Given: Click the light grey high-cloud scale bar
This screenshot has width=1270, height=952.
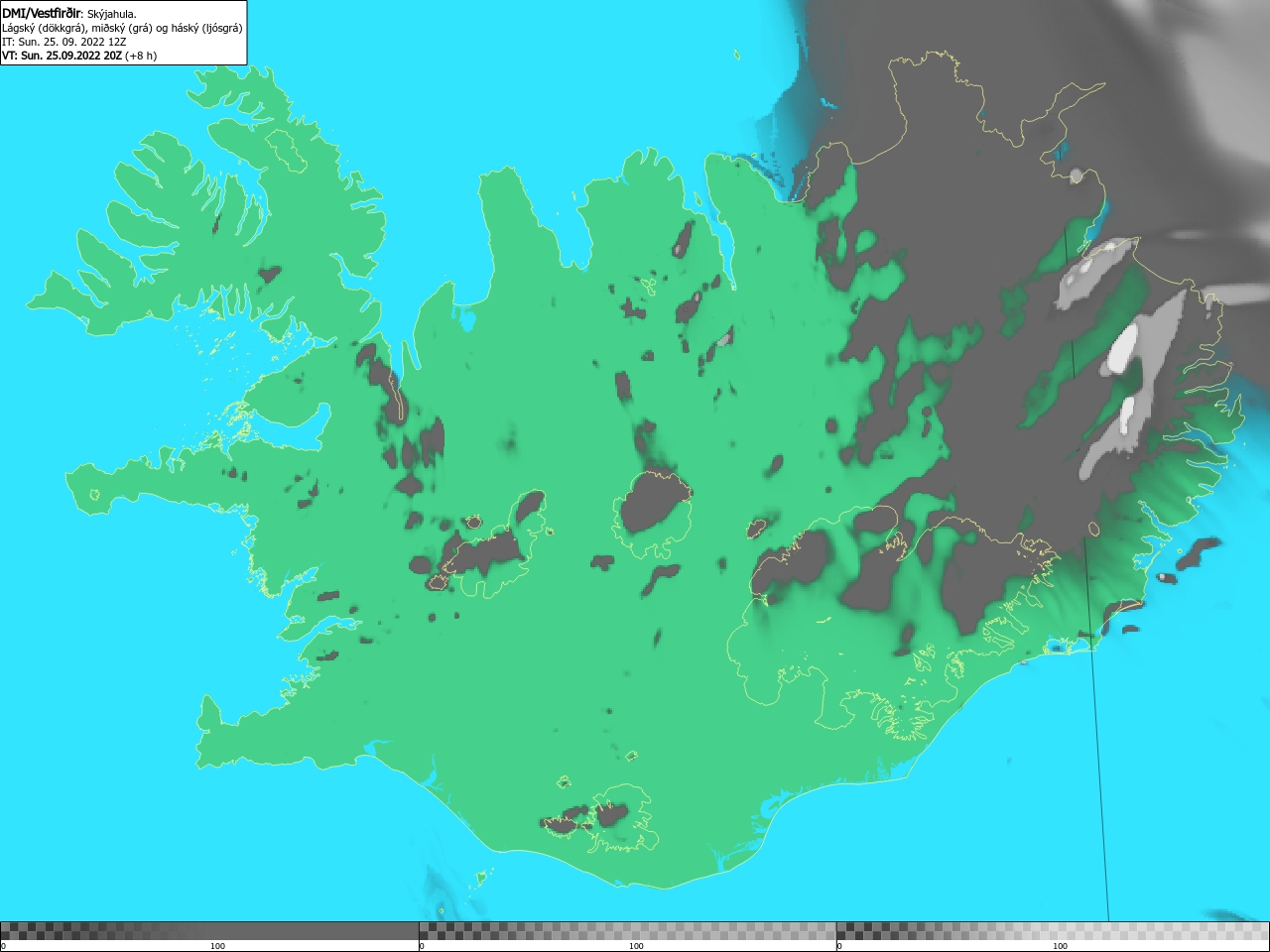Looking at the screenshot, I should pyautogui.click(x=1053, y=931).
